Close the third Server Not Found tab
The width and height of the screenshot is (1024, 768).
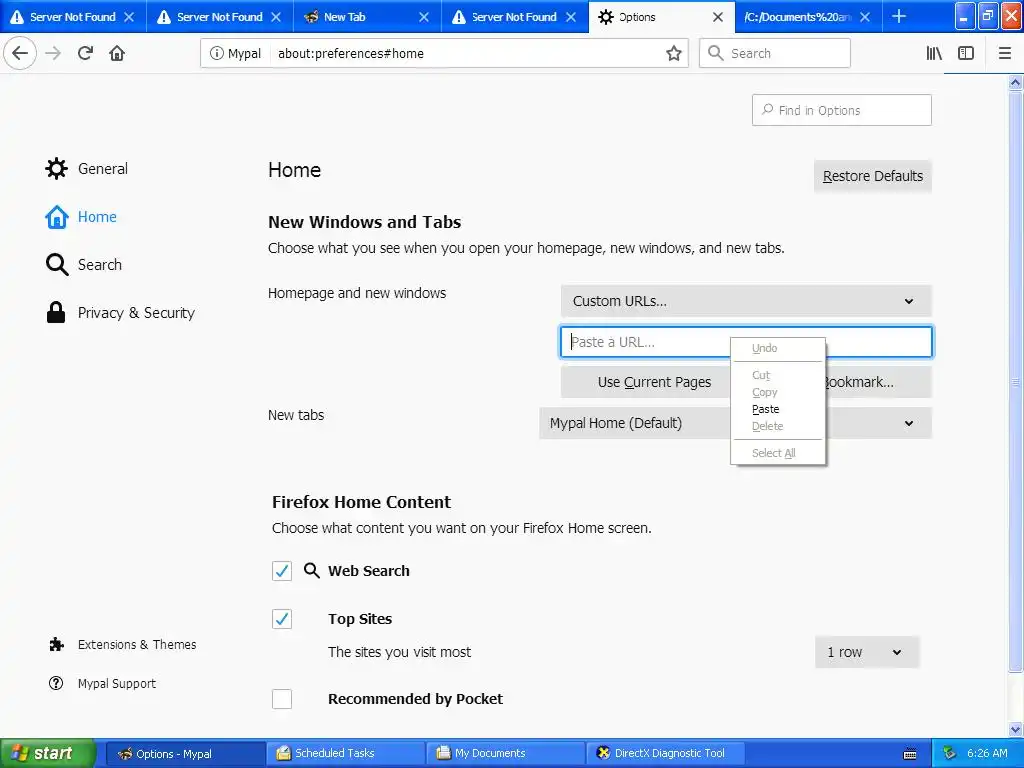(571, 17)
